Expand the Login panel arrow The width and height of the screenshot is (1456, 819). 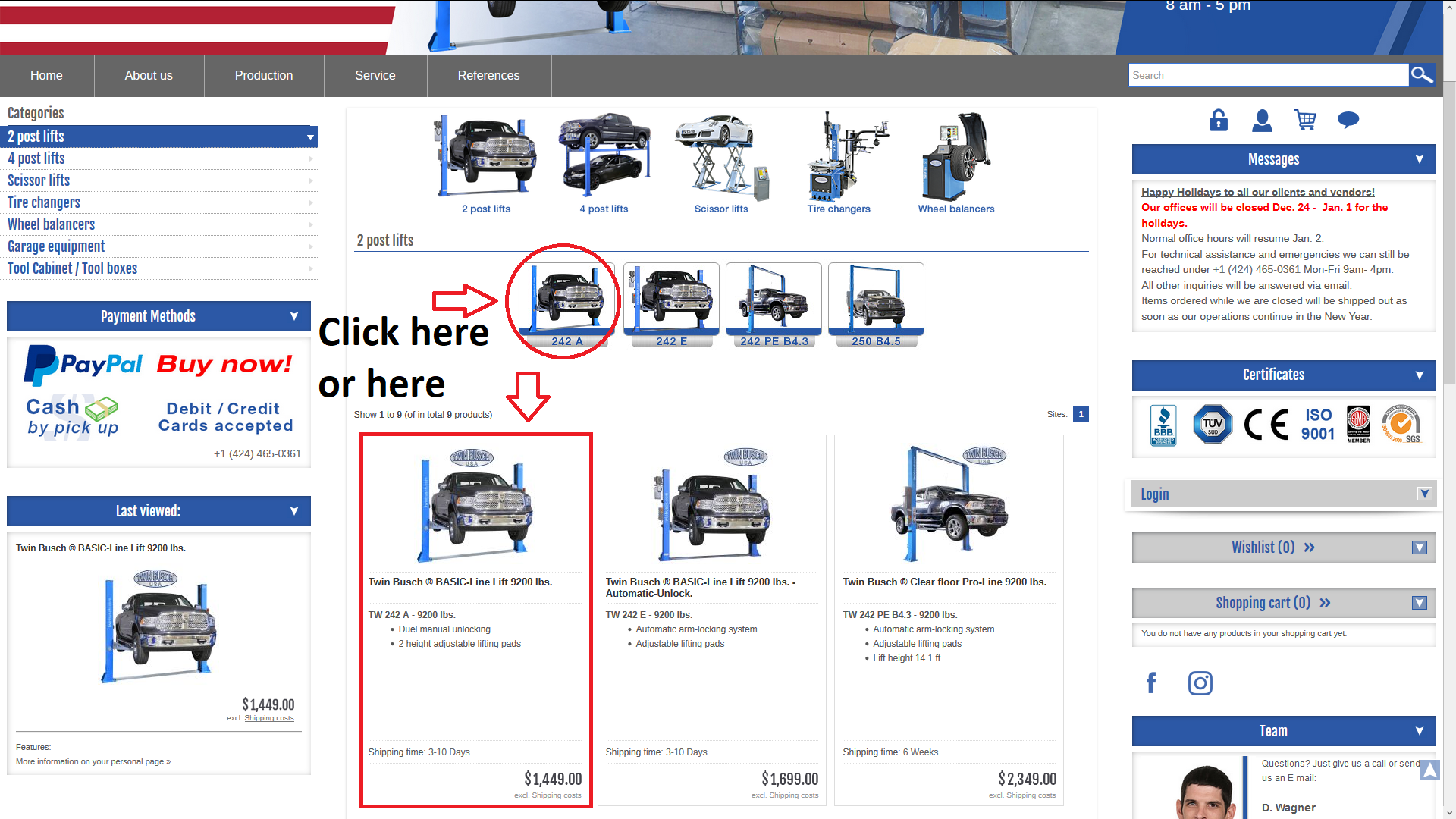(1425, 494)
